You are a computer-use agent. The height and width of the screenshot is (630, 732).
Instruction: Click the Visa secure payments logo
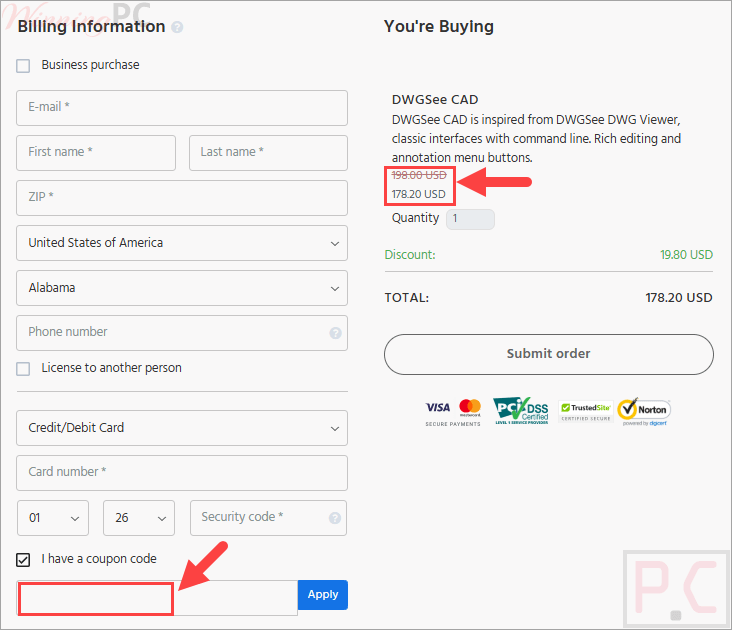438,407
